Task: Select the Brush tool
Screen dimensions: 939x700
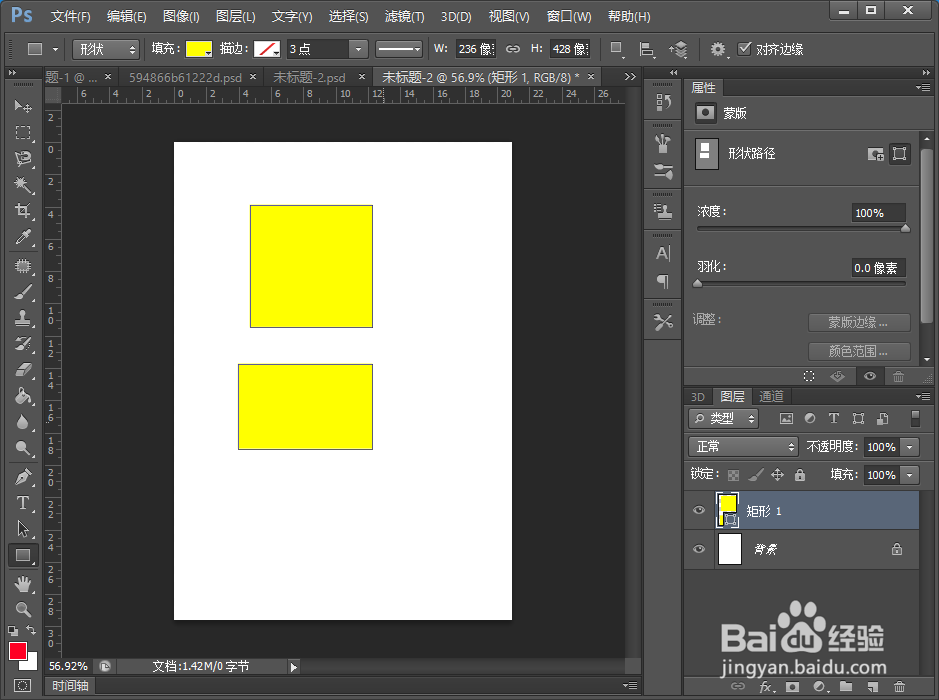Action: point(23,292)
